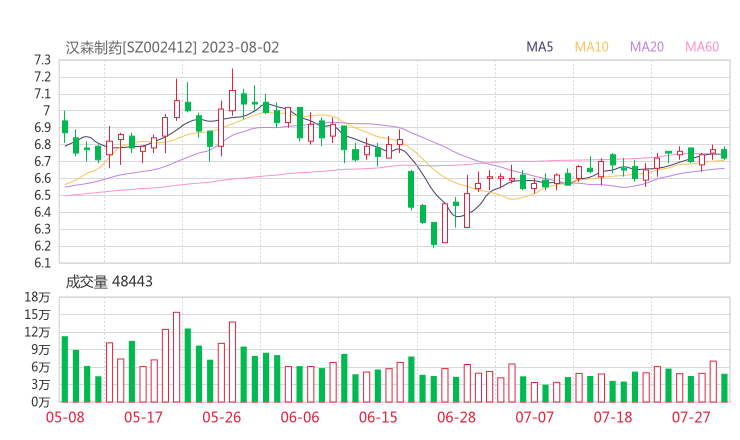Click the 9万 volume axis label

(40, 350)
